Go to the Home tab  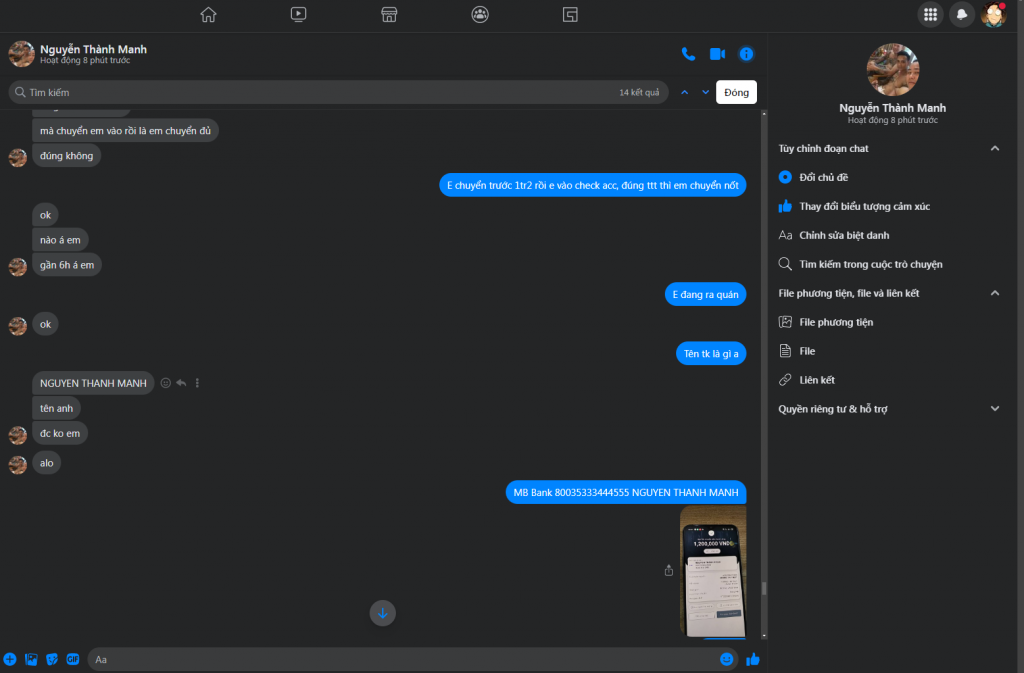click(208, 14)
